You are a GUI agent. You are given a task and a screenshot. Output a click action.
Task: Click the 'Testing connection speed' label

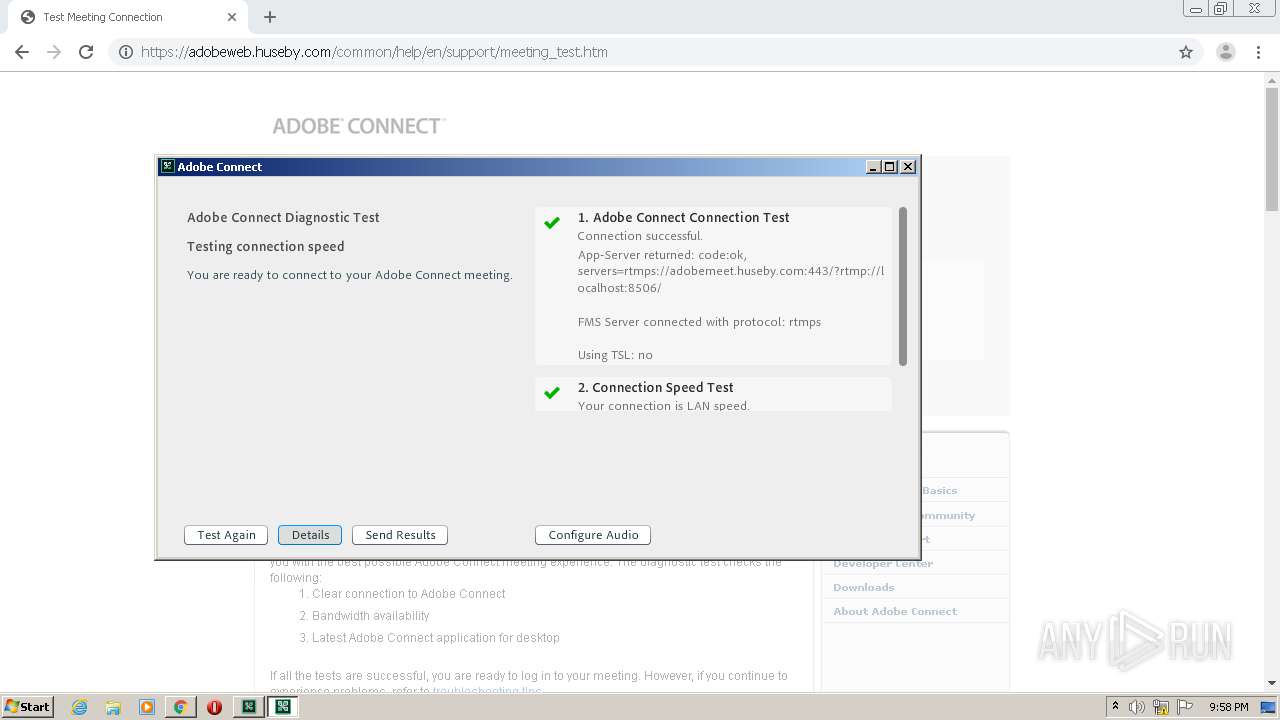click(x=265, y=246)
